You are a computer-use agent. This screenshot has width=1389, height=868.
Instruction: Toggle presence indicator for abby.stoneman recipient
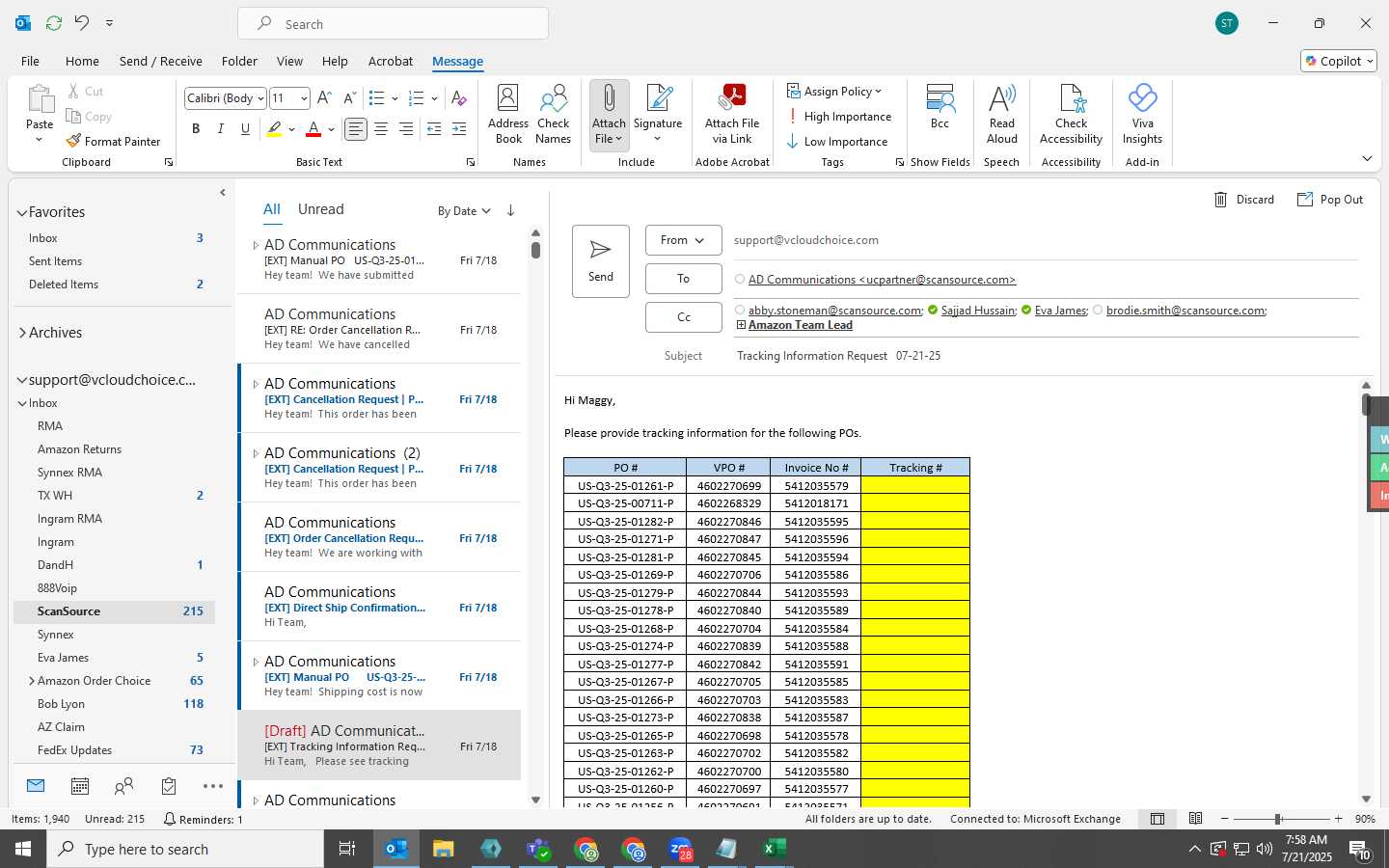pyautogui.click(x=740, y=310)
